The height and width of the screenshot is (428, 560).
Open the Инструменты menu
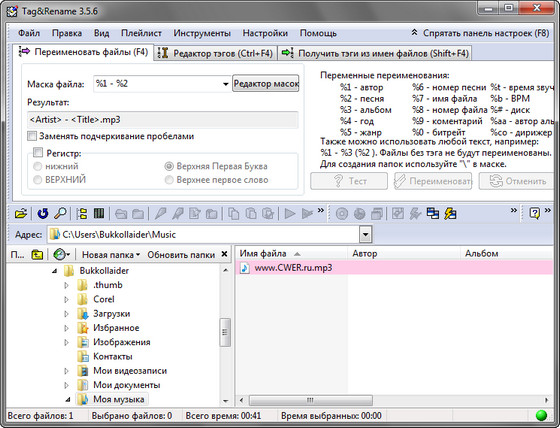[202, 33]
